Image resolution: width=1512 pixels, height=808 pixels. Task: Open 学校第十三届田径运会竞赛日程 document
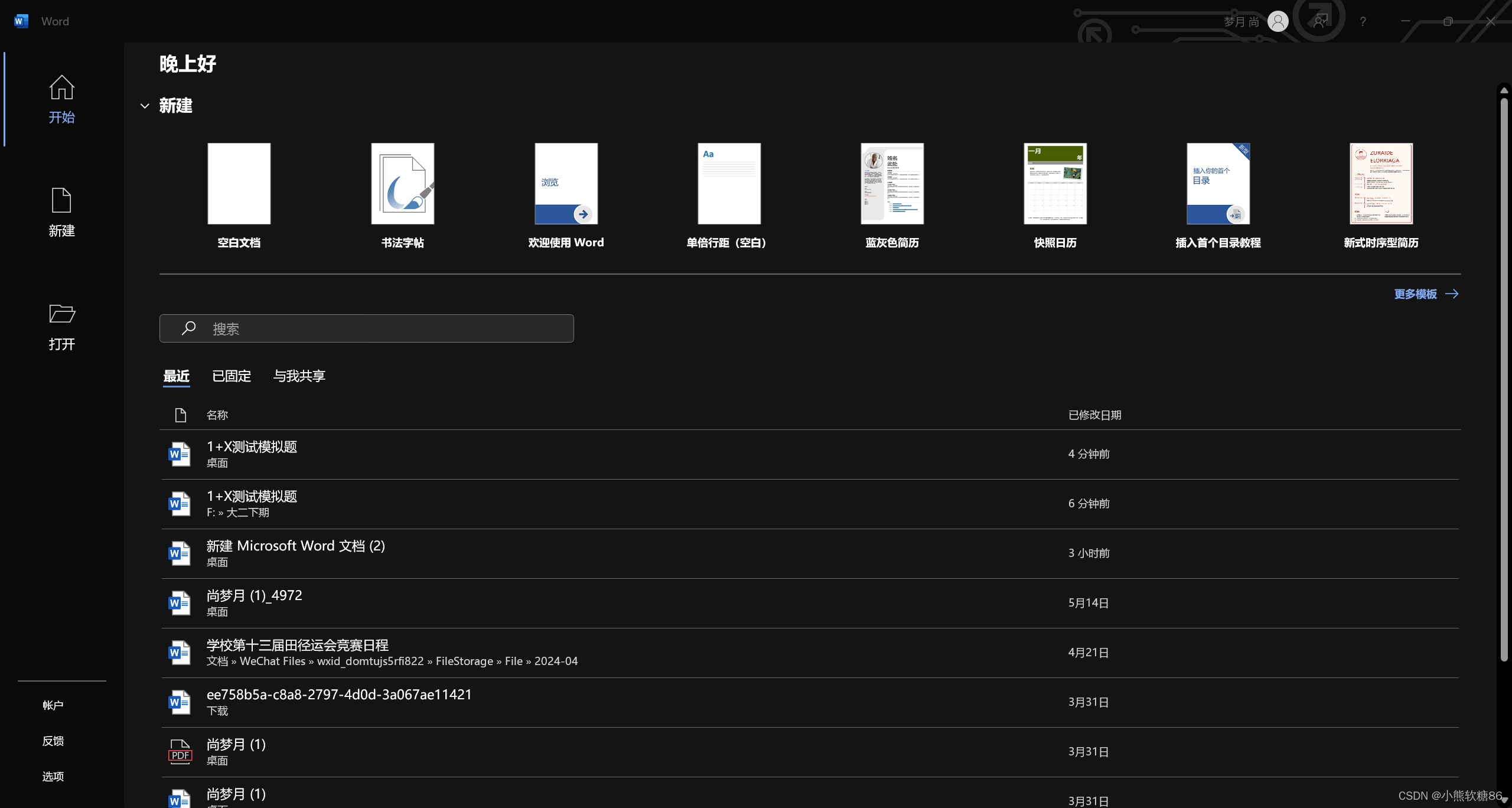pos(810,653)
